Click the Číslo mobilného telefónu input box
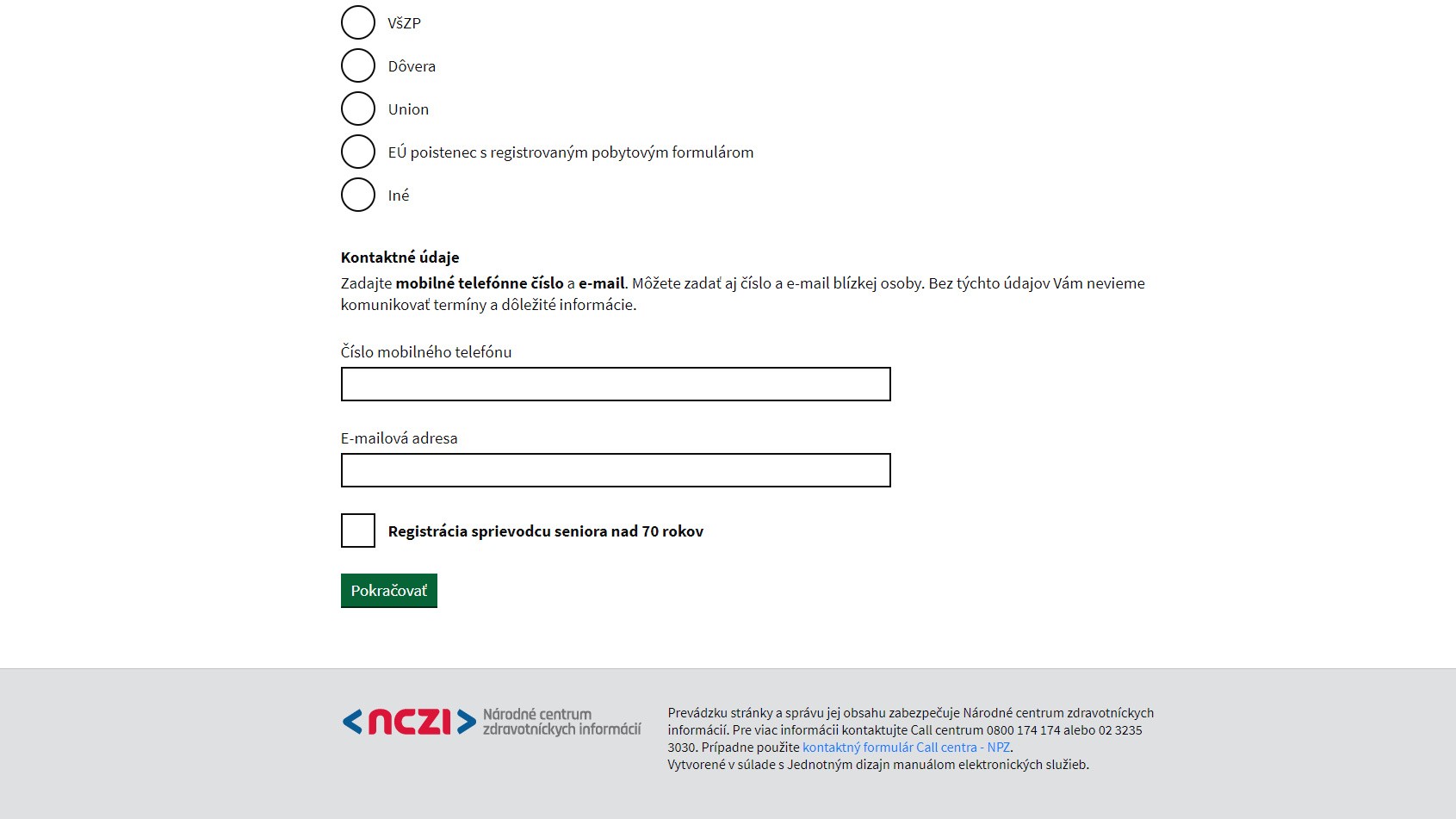The width and height of the screenshot is (1456, 819). pos(616,384)
